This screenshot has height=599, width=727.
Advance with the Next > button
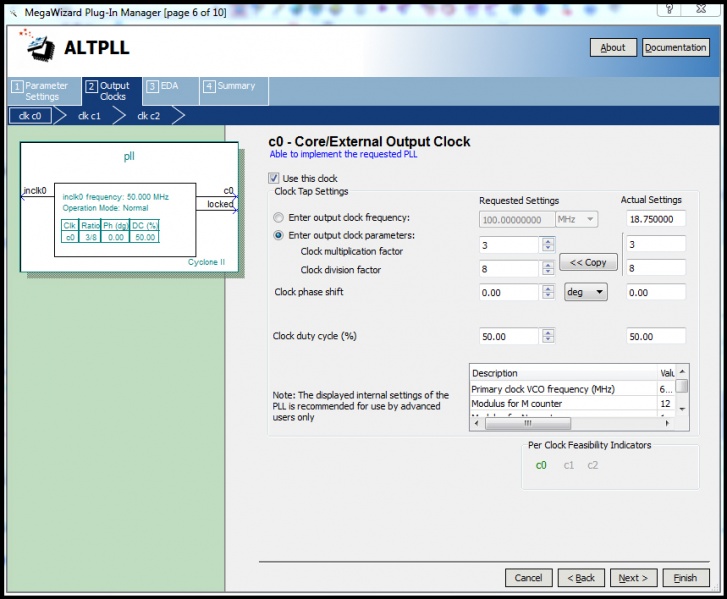tap(633, 578)
